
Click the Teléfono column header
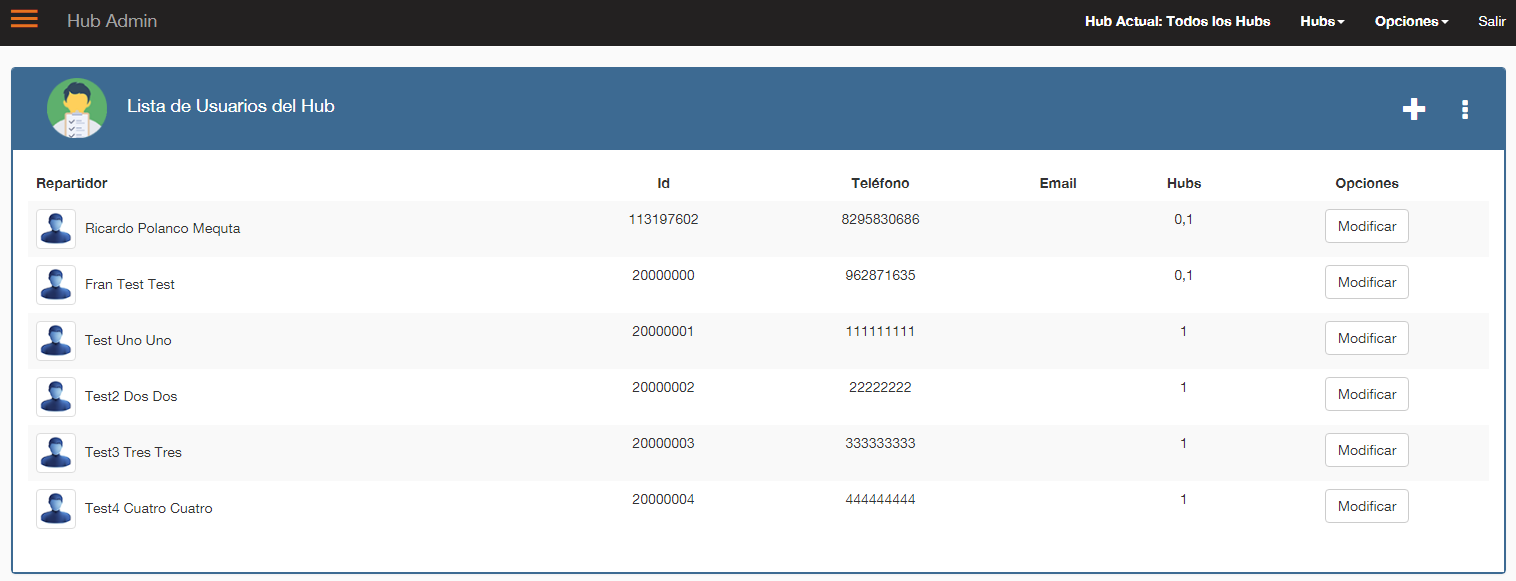pos(880,183)
